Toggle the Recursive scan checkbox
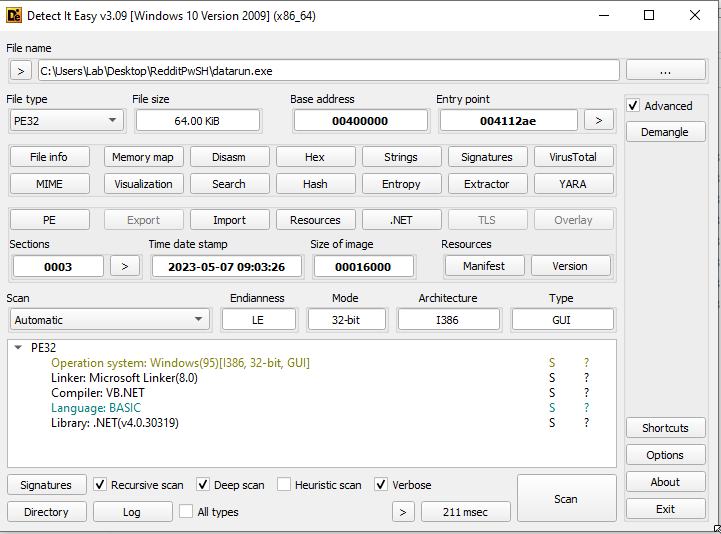Image resolution: width=721 pixels, height=534 pixels. [100, 485]
